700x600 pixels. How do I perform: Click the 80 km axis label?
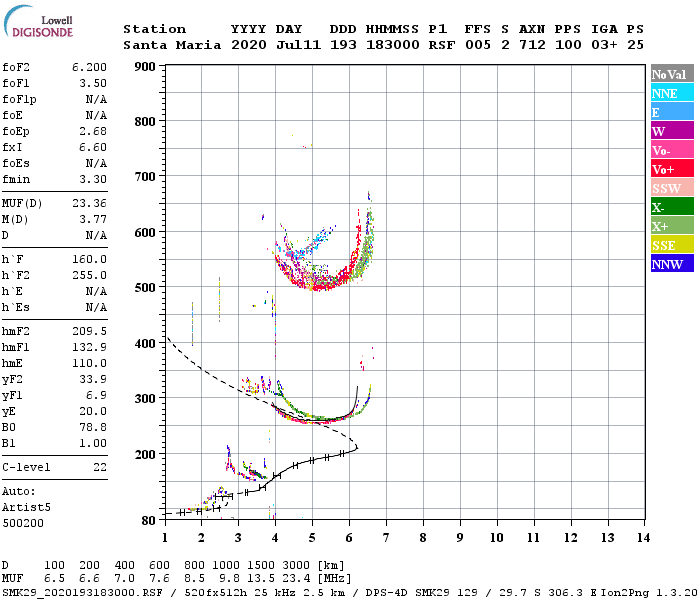(149, 521)
